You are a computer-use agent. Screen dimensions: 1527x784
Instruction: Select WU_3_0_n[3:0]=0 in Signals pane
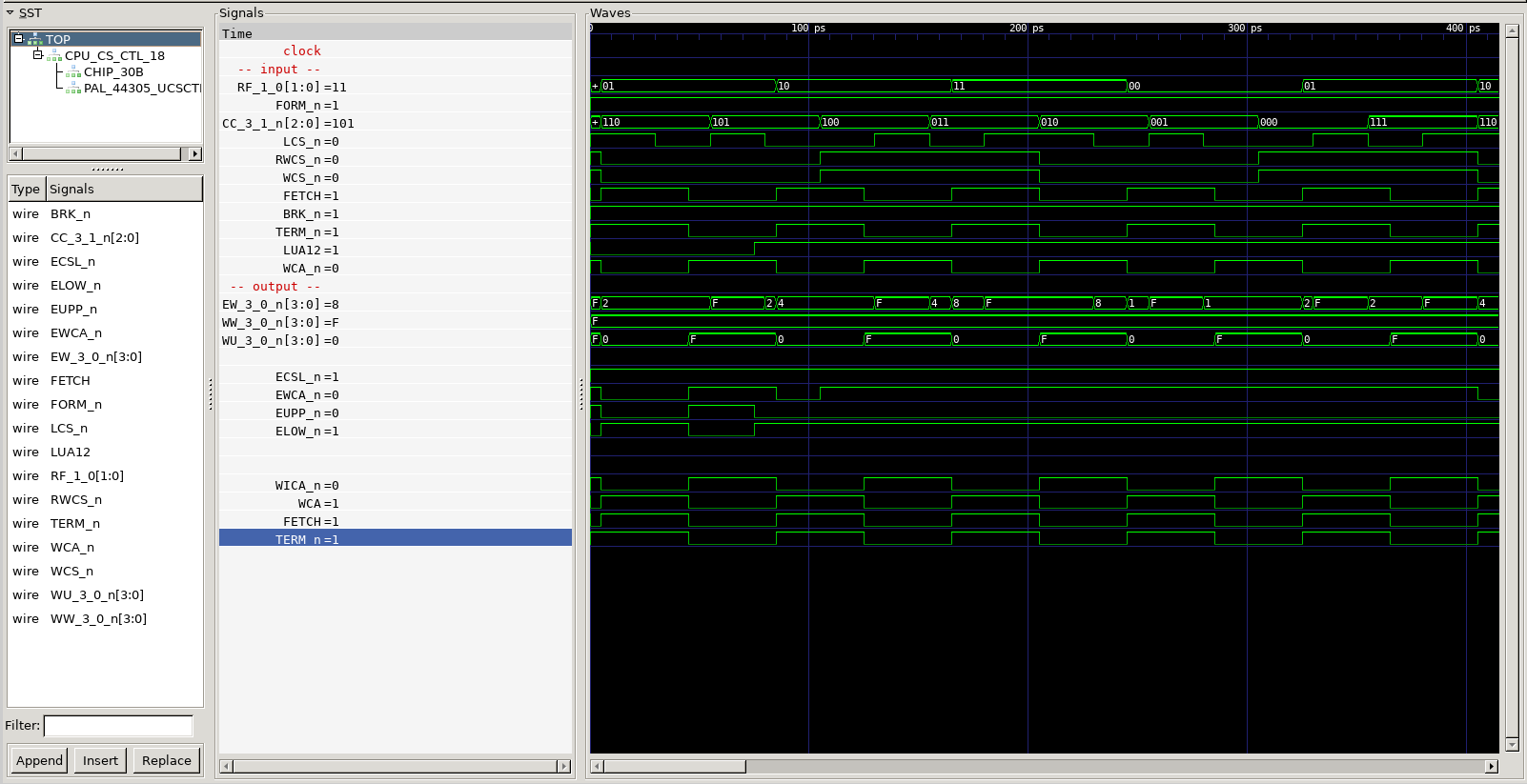(396, 341)
